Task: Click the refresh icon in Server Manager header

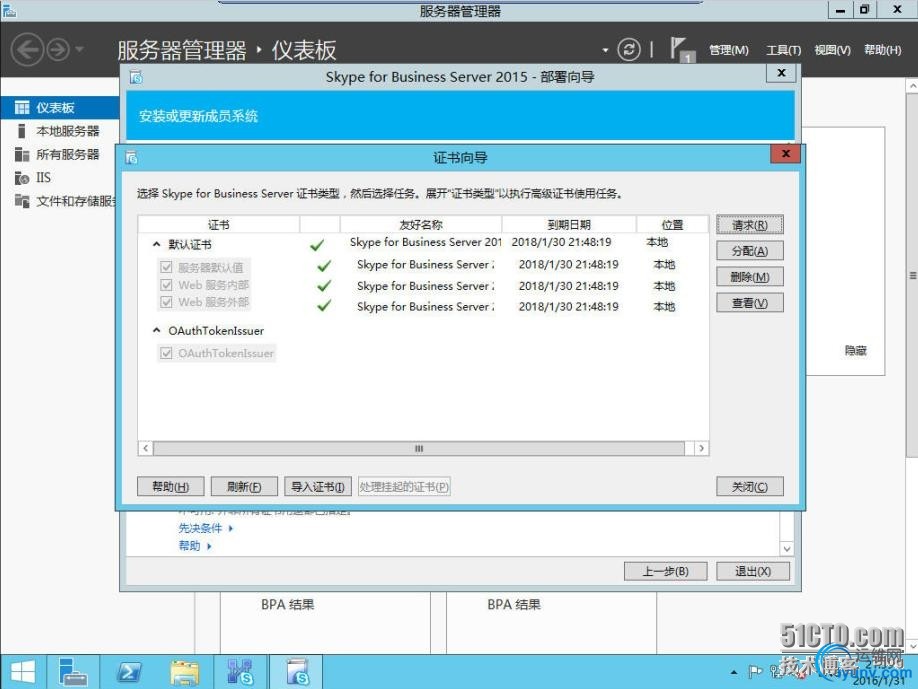Action: [x=629, y=49]
